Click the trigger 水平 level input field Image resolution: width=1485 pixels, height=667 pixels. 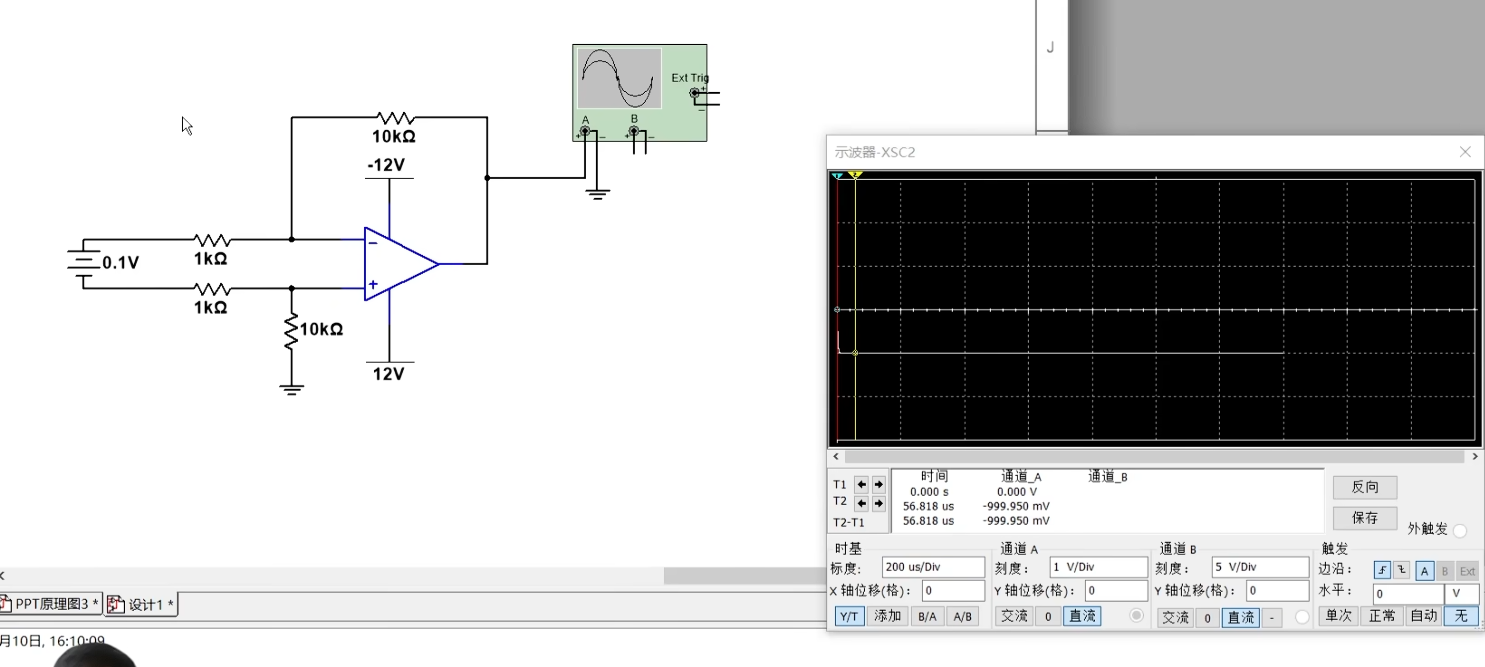point(1406,593)
